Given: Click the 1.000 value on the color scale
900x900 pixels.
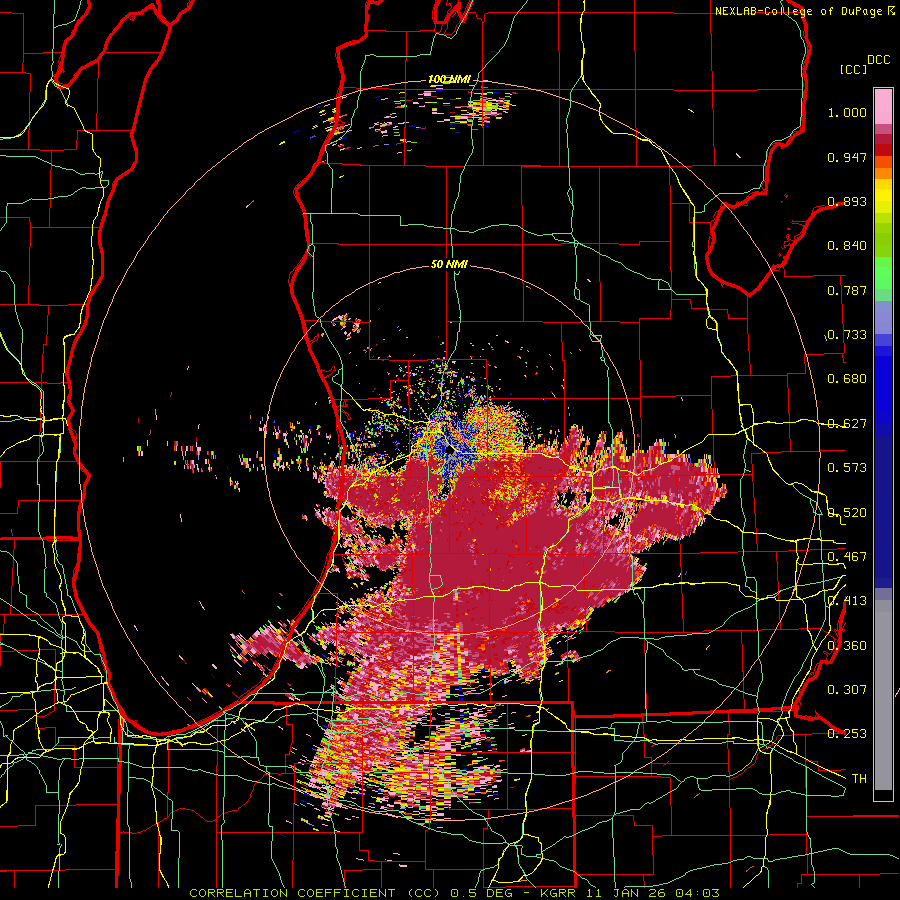Looking at the screenshot, I should pos(847,112).
